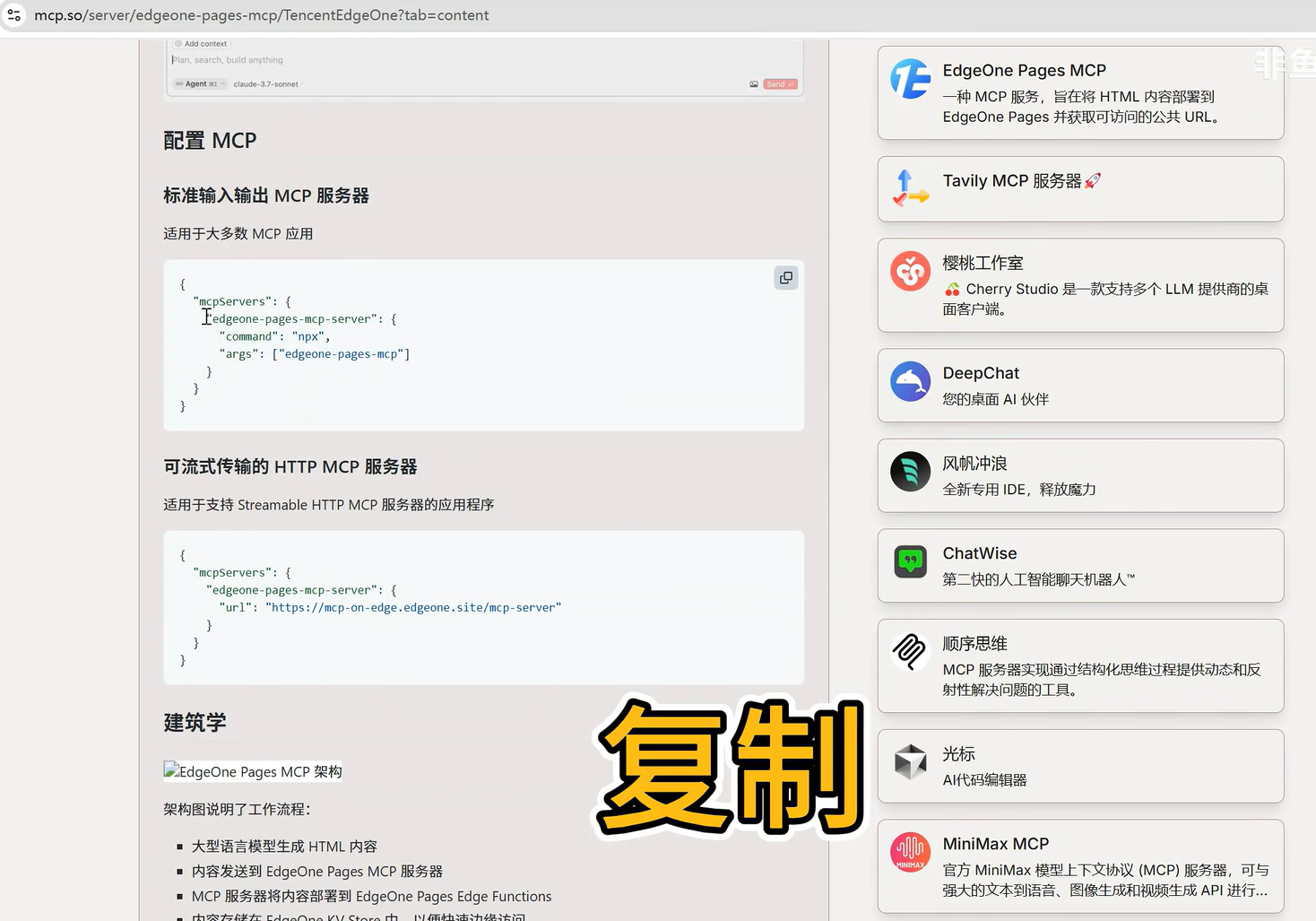The width and height of the screenshot is (1316, 921).
Task: Select the green ChatWise chat bubble icon
Action: pyautogui.click(x=910, y=562)
